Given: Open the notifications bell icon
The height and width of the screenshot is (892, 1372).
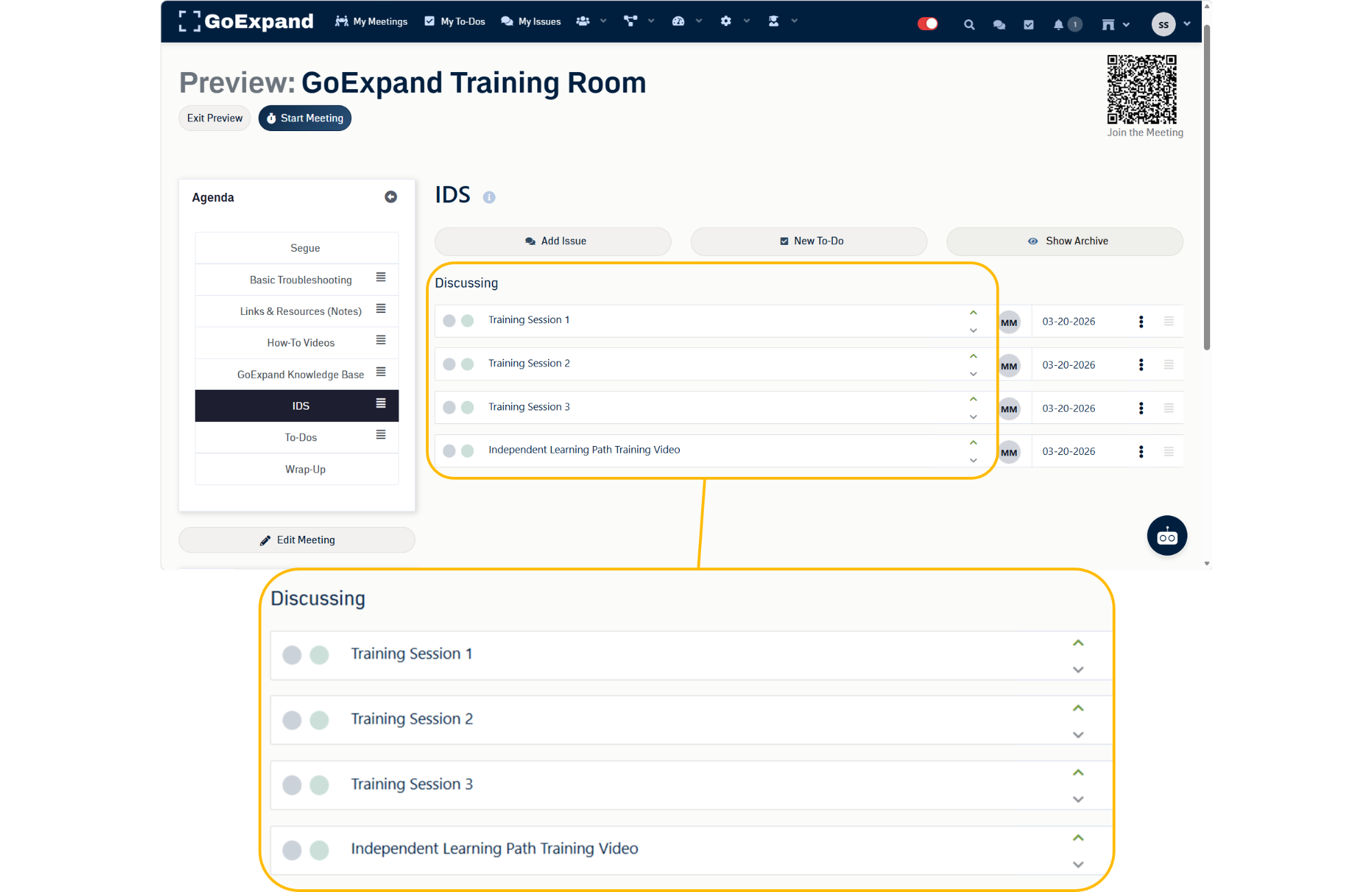Looking at the screenshot, I should point(1058,25).
